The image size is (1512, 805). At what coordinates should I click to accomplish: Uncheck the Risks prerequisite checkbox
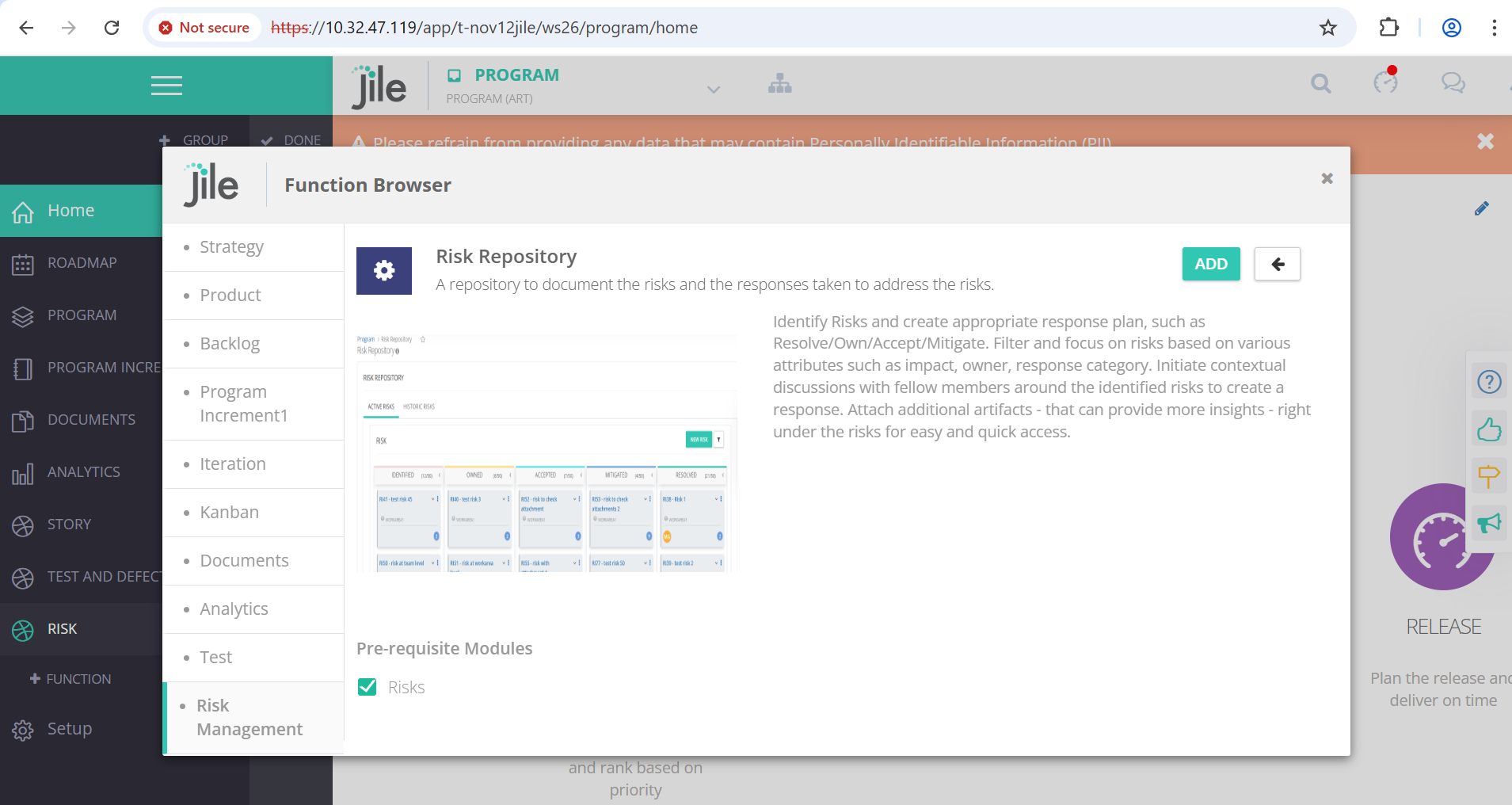(368, 687)
